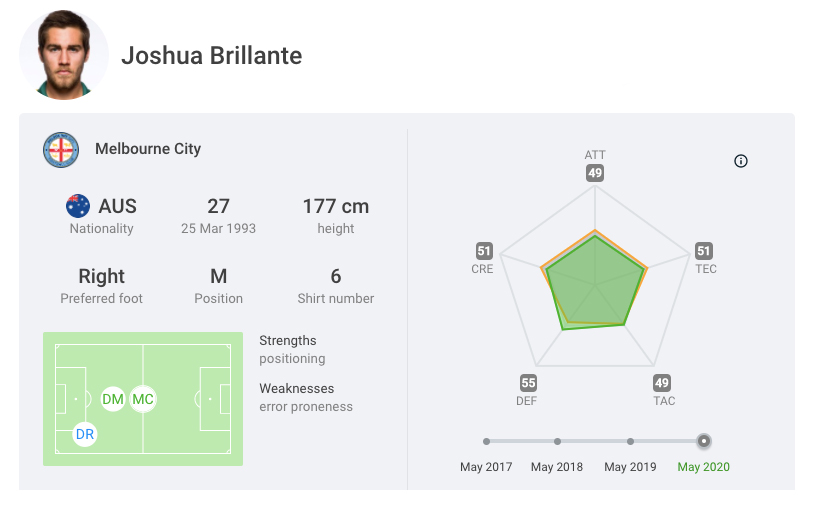Open the Melbourne City team link

148,149
